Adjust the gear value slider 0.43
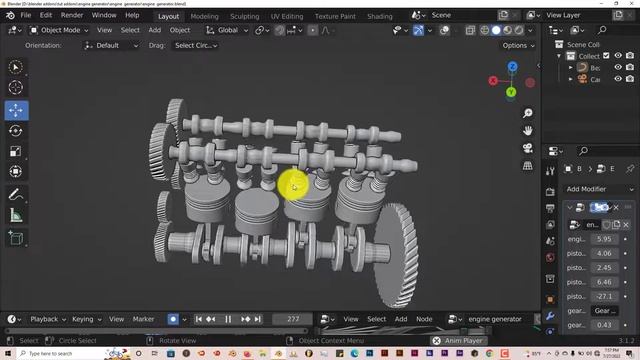640x360 pixels. click(x=604, y=325)
